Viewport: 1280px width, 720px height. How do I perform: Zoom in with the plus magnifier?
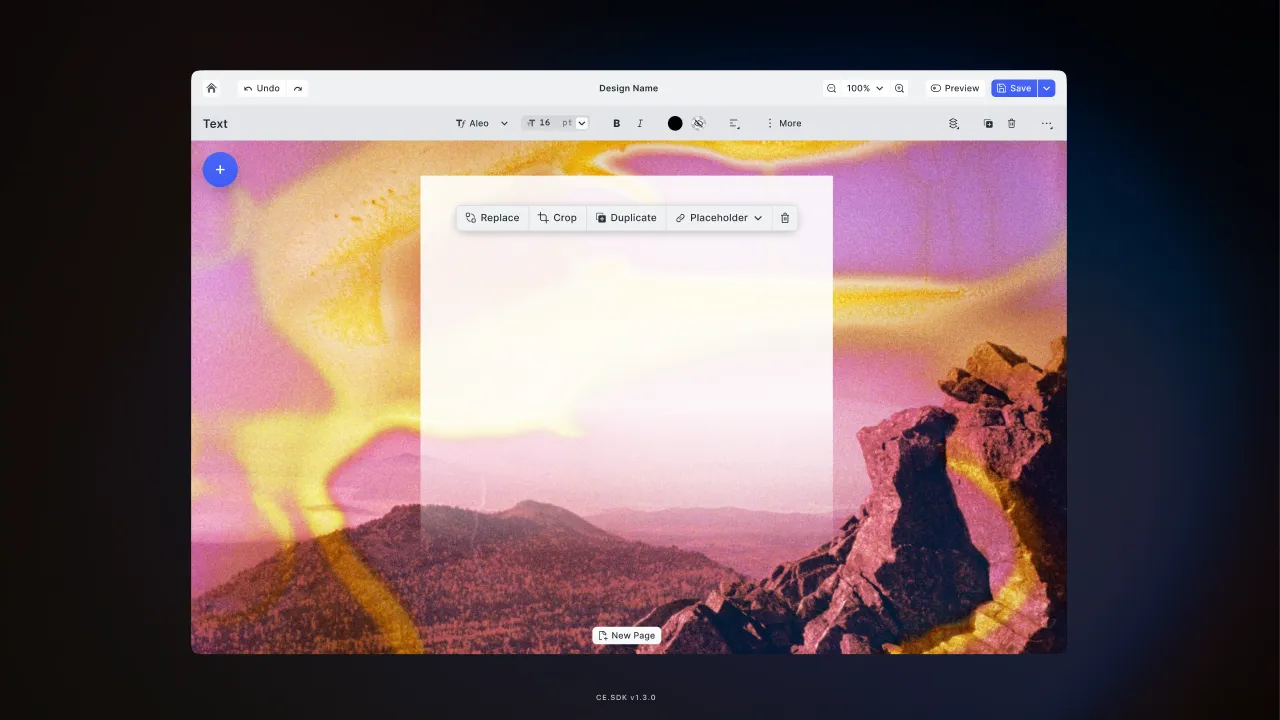pyautogui.click(x=900, y=88)
